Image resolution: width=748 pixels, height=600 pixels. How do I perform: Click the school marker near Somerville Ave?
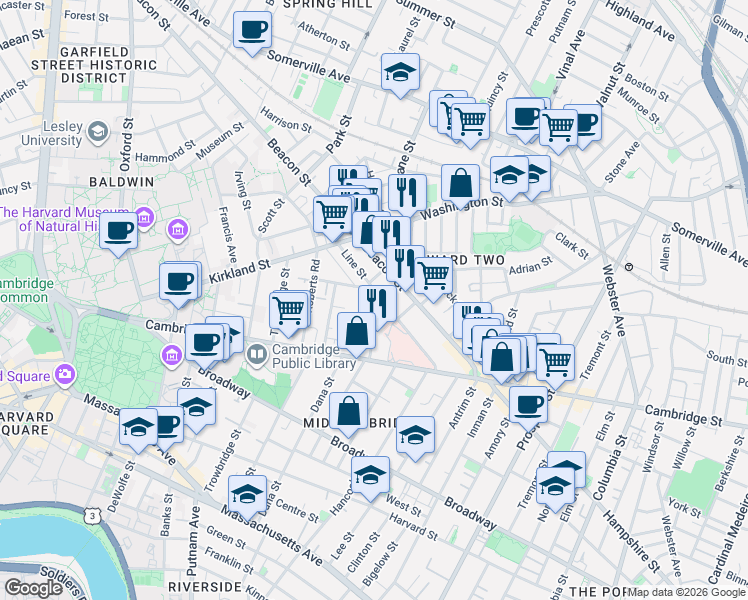pyautogui.click(x=400, y=73)
